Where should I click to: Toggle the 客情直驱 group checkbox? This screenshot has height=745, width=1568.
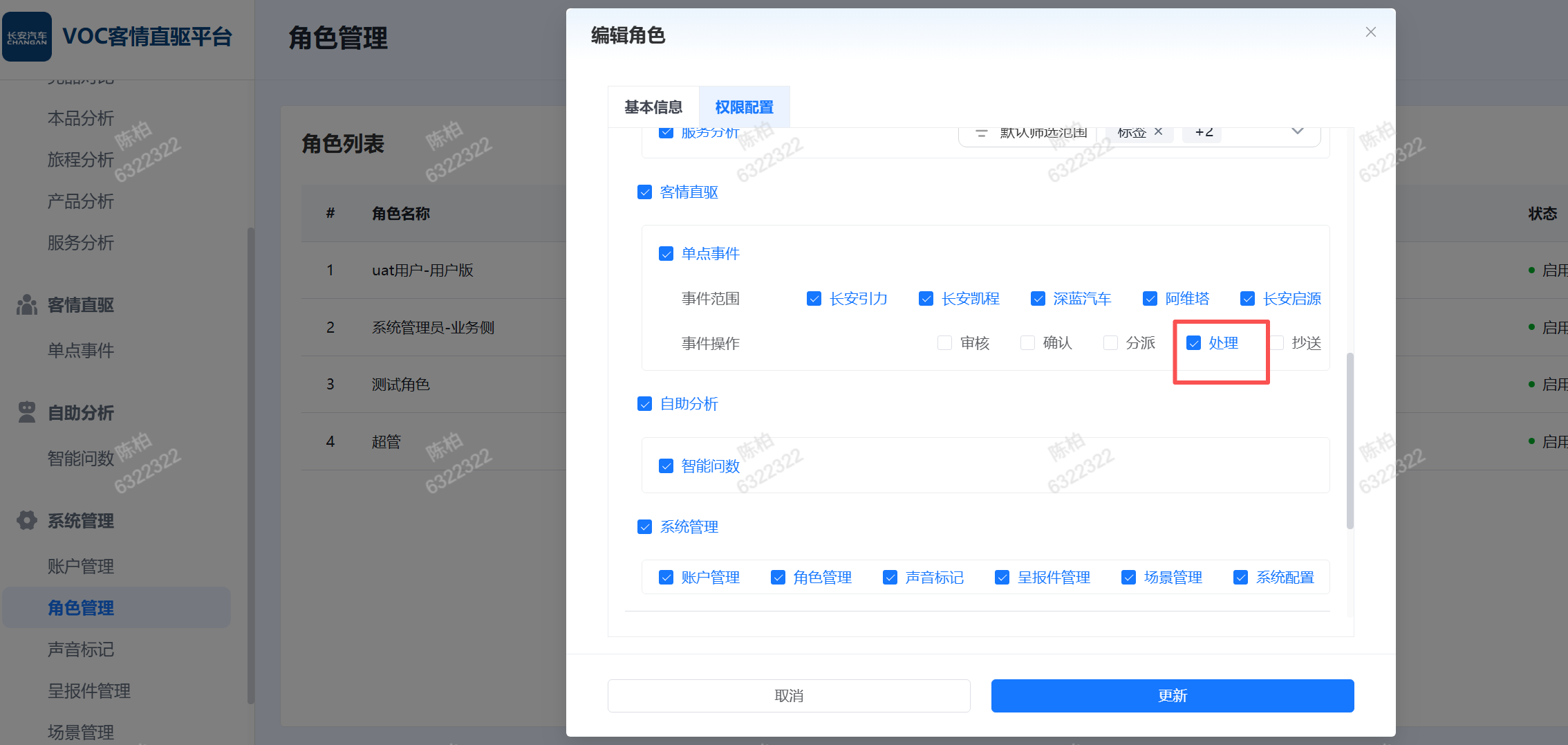644,192
